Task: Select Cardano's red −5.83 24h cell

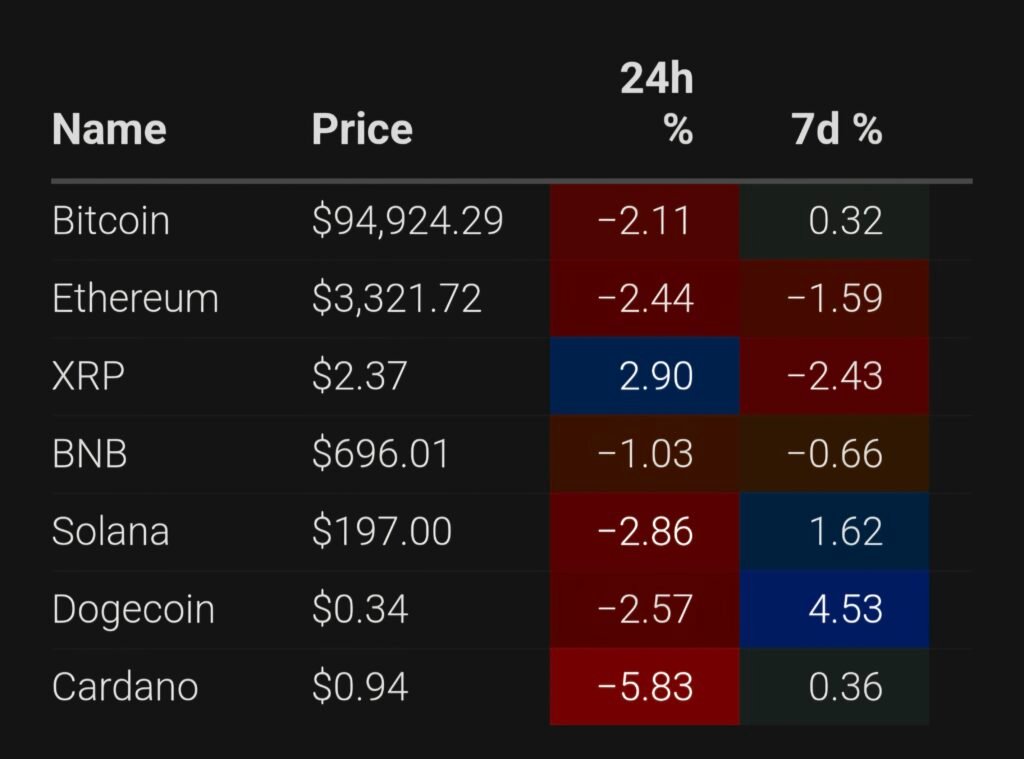Action: [645, 688]
